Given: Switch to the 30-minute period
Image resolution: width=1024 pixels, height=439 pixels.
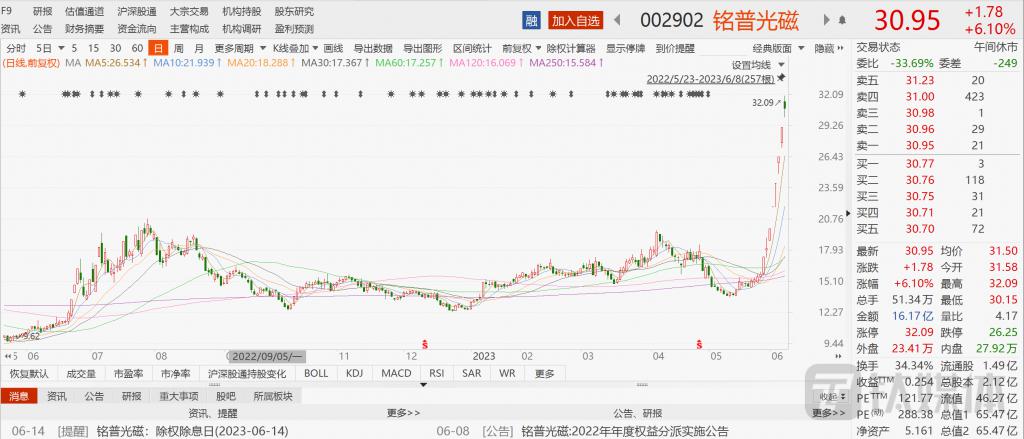Looking at the screenshot, I should click(x=115, y=48).
